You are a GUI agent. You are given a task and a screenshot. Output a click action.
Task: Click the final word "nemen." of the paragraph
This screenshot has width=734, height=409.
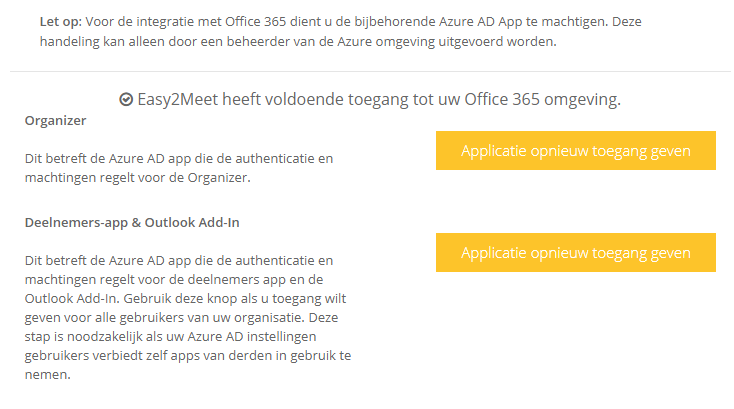(48, 375)
